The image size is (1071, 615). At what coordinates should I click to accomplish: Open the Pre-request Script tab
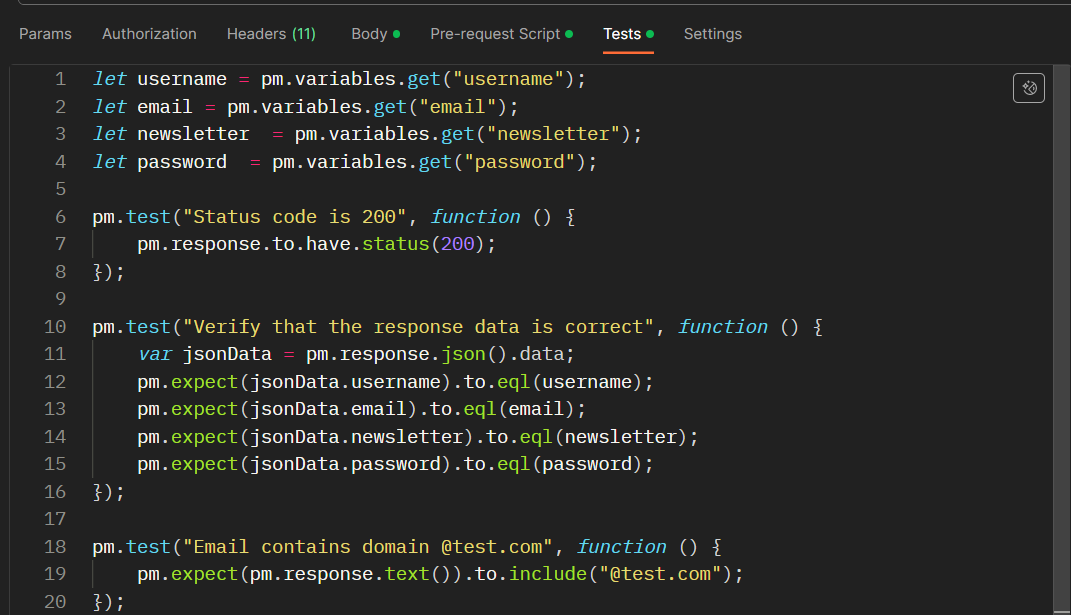click(x=495, y=34)
